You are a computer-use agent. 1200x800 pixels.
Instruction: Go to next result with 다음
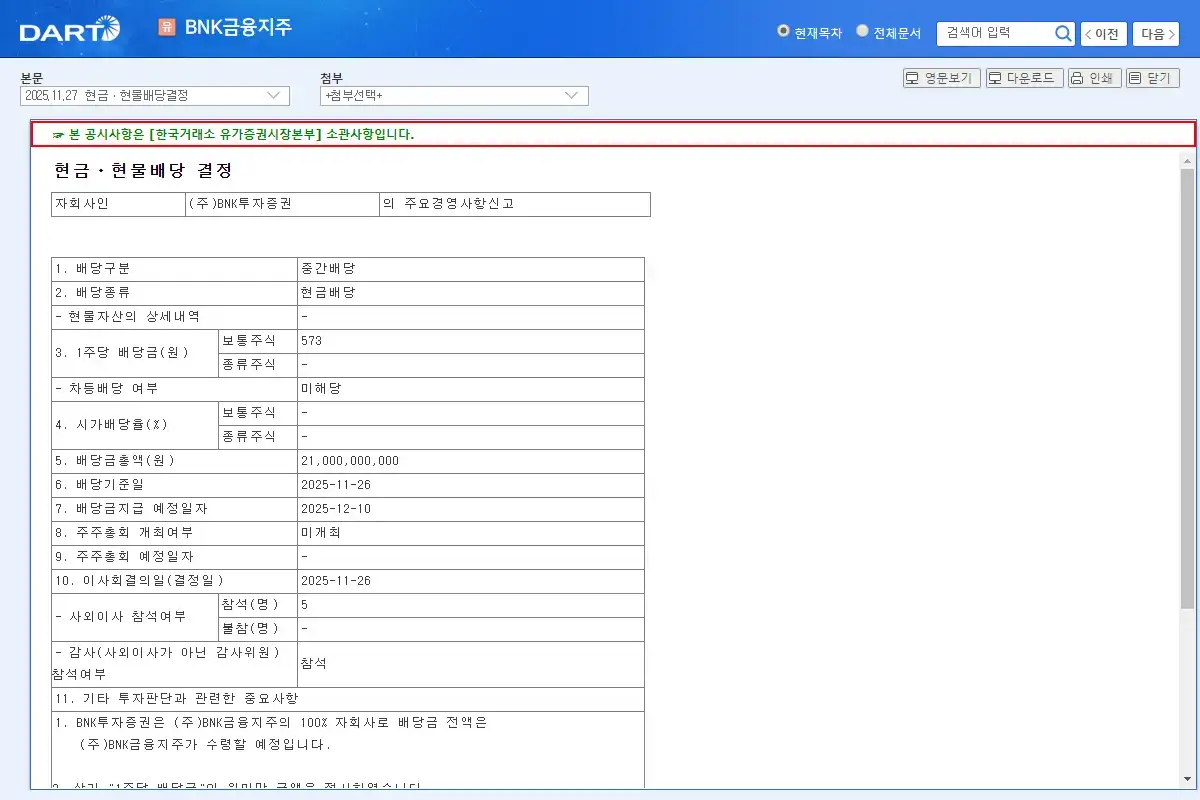[1156, 34]
